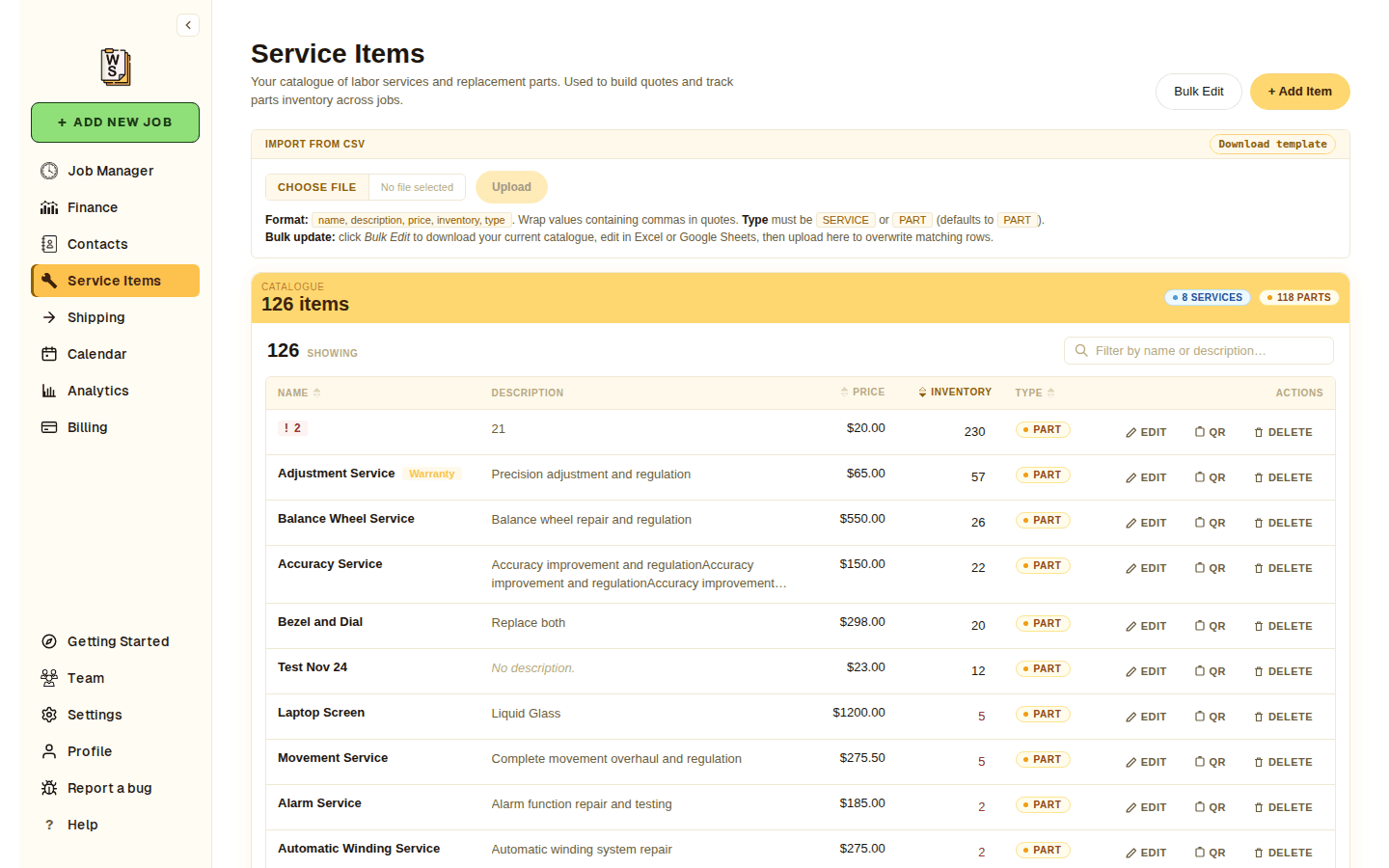Go to Contacts in the sidebar
This screenshot has height=868, width=1389.
115,244
